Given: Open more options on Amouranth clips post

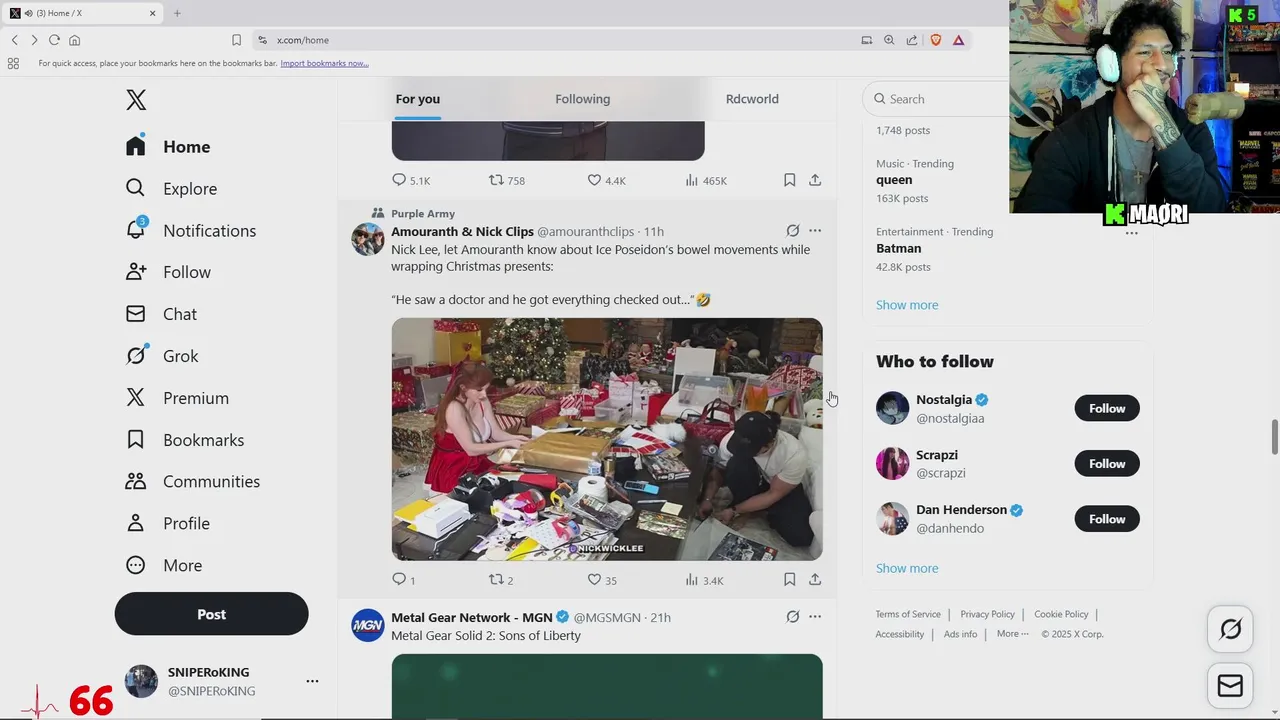Looking at the screenshot, I should click(x=815, y=231).
